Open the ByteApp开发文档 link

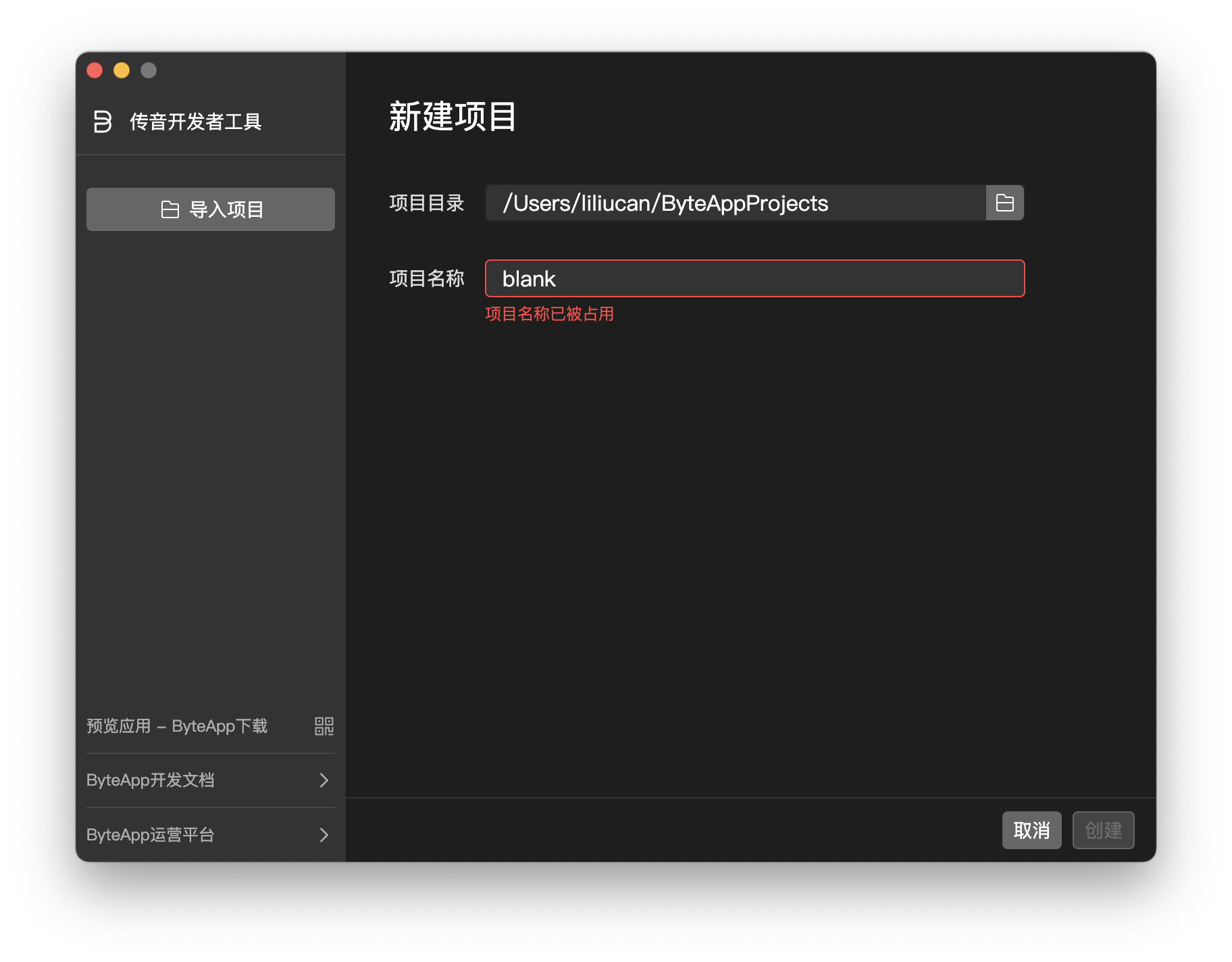point(150,780)
